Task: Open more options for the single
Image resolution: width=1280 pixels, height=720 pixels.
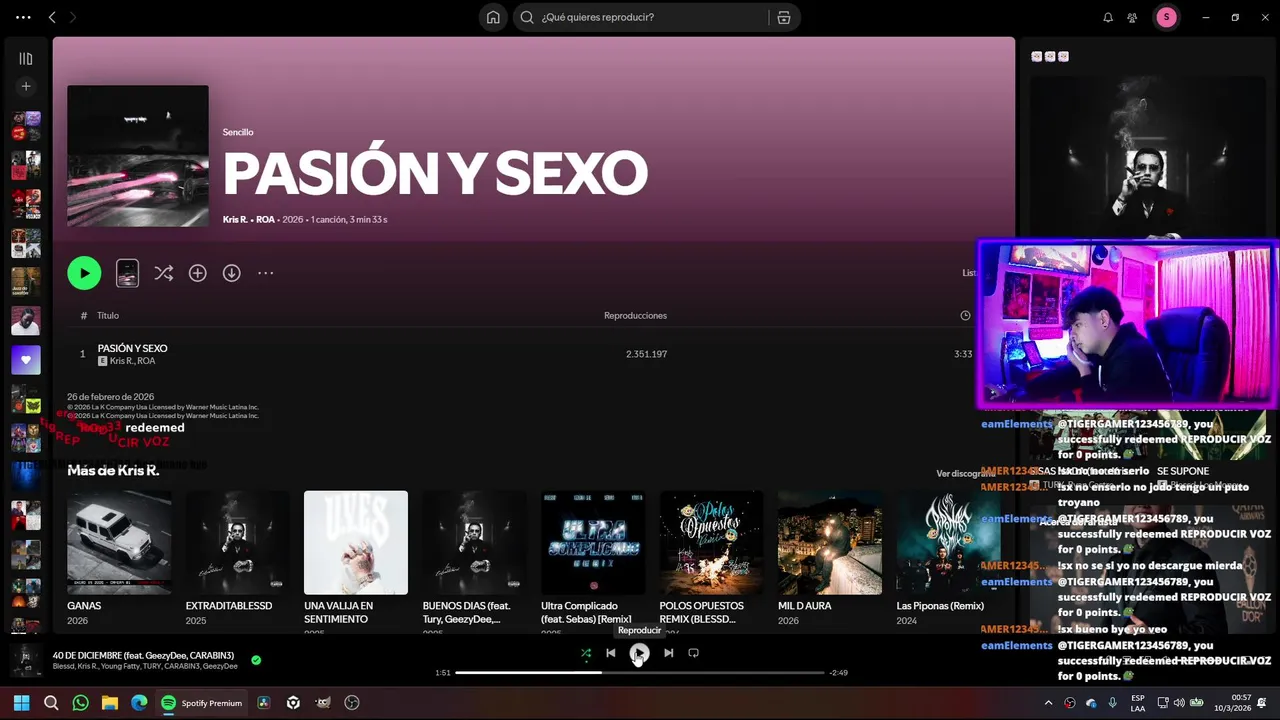Action: click(265, 273)
